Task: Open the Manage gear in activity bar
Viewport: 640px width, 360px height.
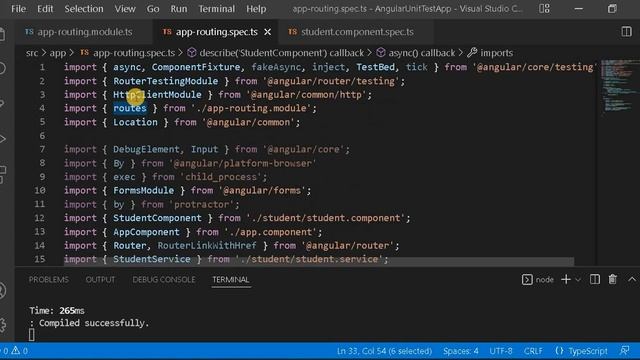Action: pyautogui.click(x=2, y=325)
